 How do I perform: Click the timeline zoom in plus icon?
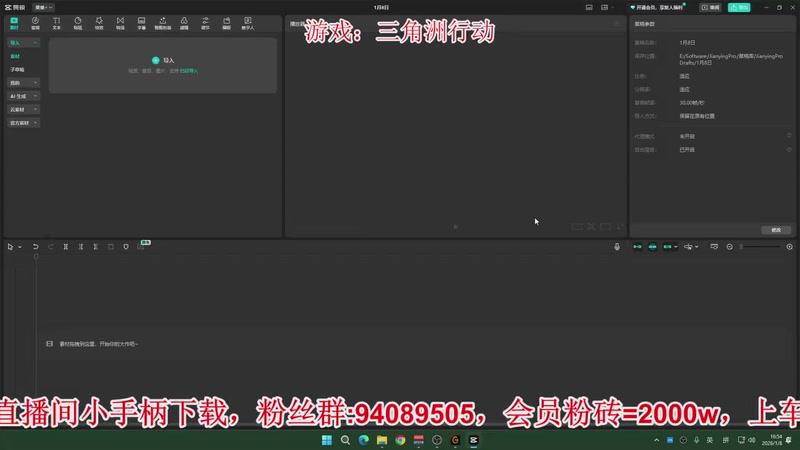pos(789,247)
